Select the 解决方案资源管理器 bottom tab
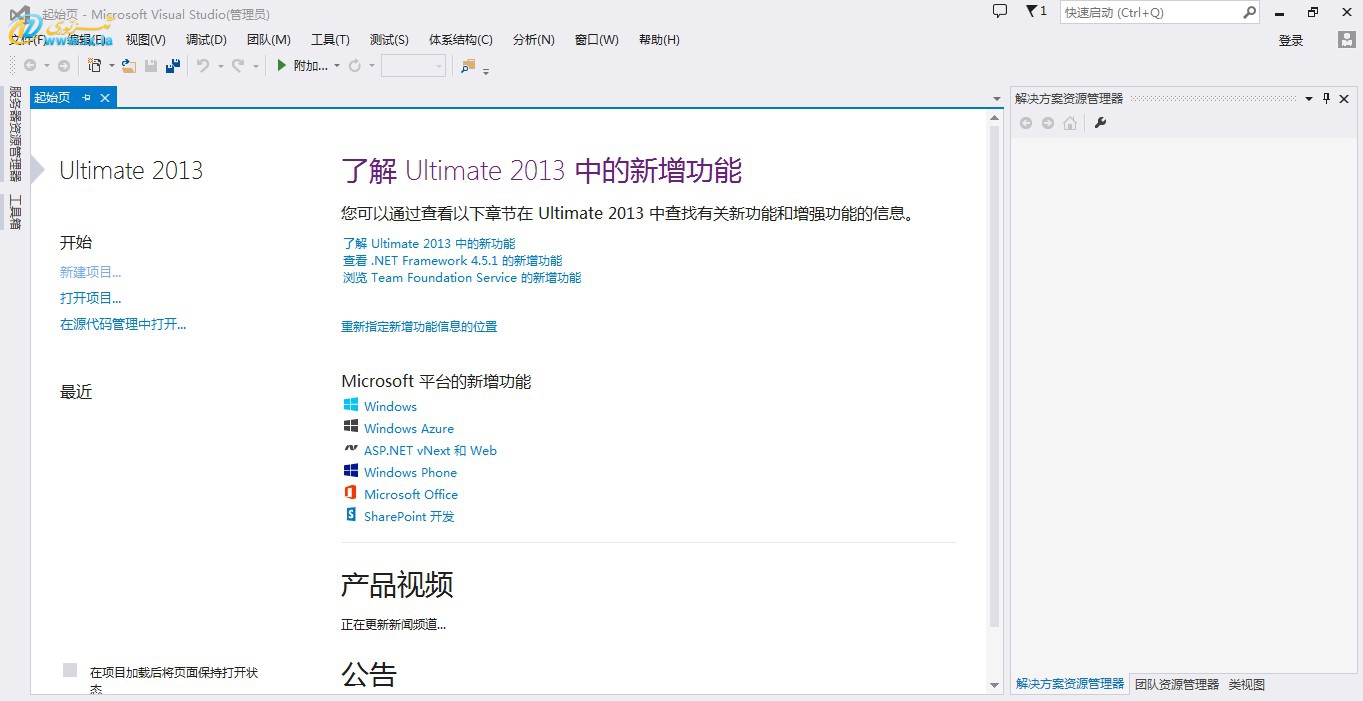This screenshot has height=701, width=1363. [x=1070, y=684]
